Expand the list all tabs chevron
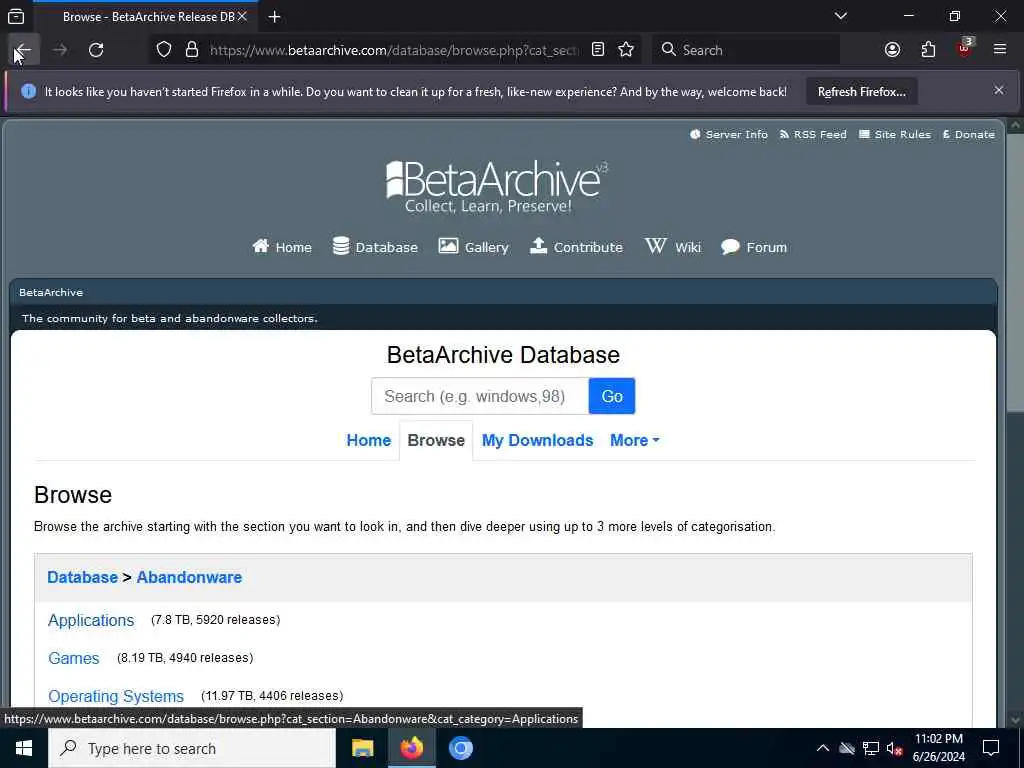Screen dimensions: 1024x768 point(840,16)
